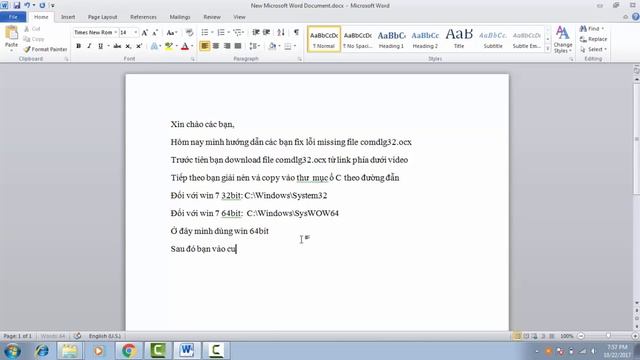The height and width of the screenshot is (360, 640).
Task: Decrease paragraph indent
Action: [256, 32]
